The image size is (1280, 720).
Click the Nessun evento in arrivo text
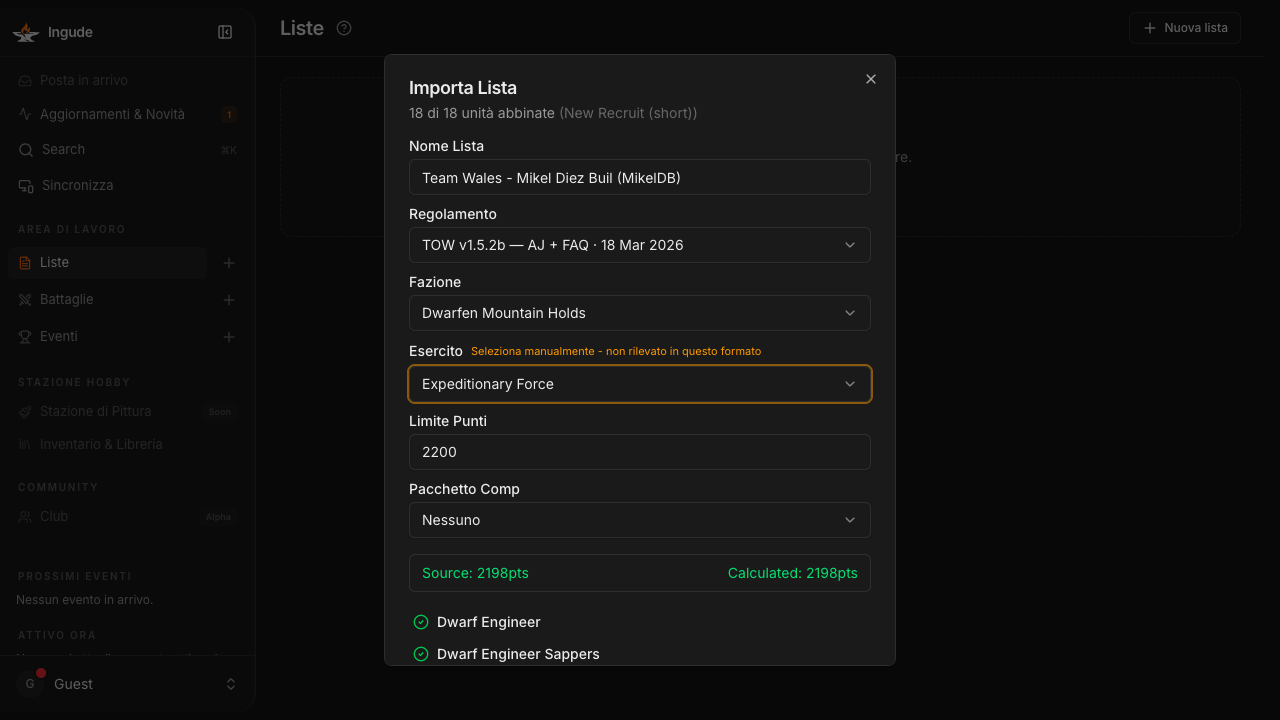pyautogui.click(x=85, y=600)
